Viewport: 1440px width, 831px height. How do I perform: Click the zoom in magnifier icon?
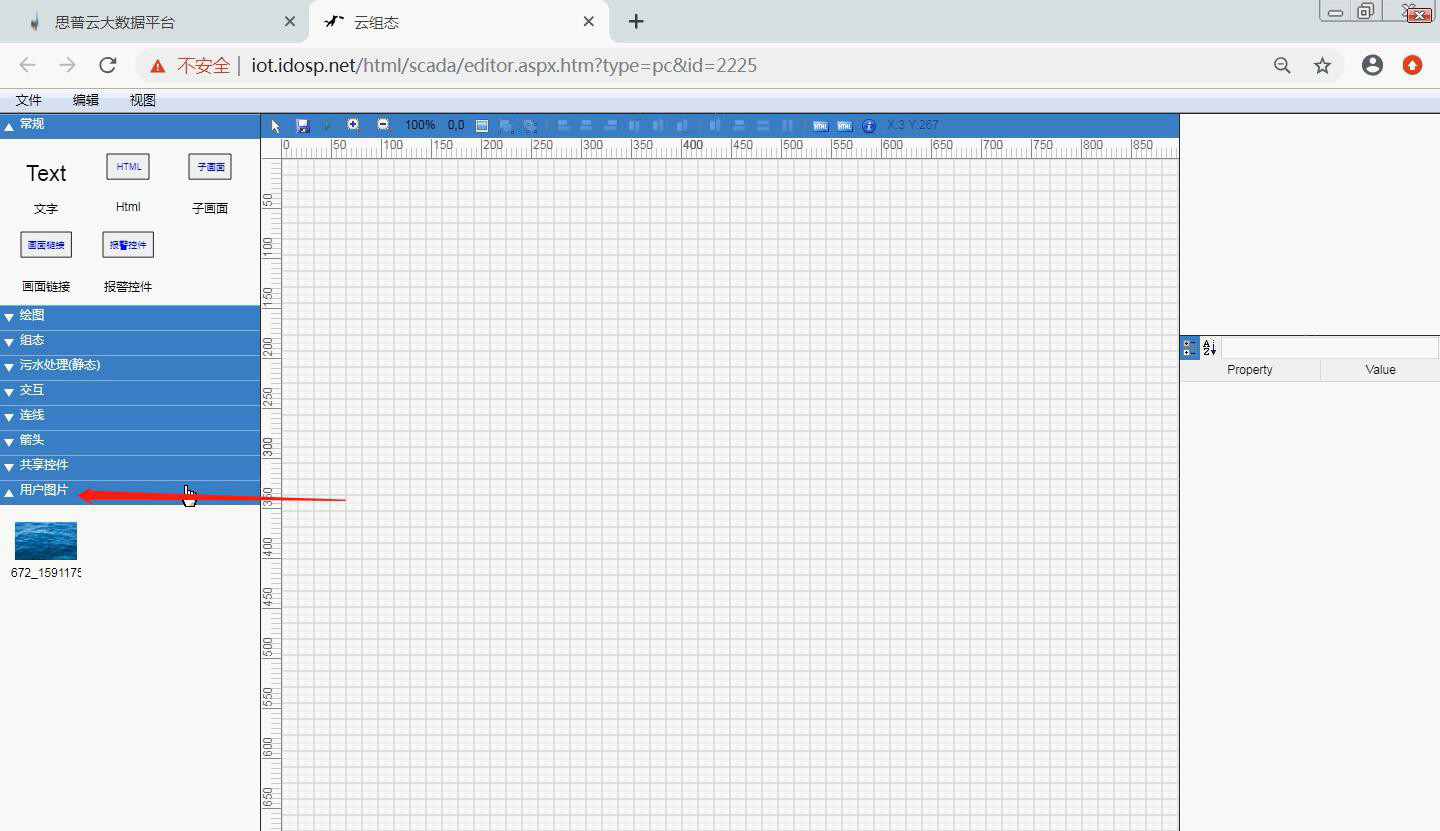(353, 125)
